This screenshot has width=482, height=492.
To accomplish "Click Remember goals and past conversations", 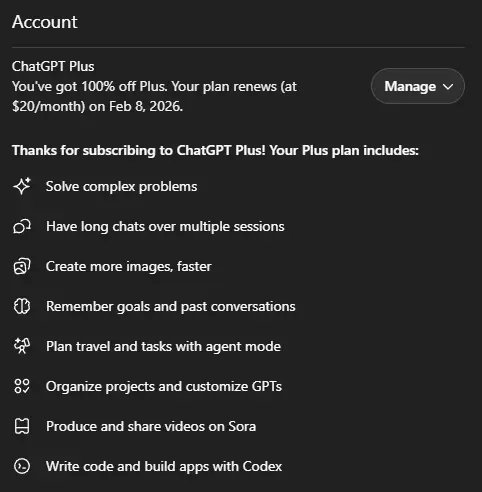I will [x=171, y=307].
